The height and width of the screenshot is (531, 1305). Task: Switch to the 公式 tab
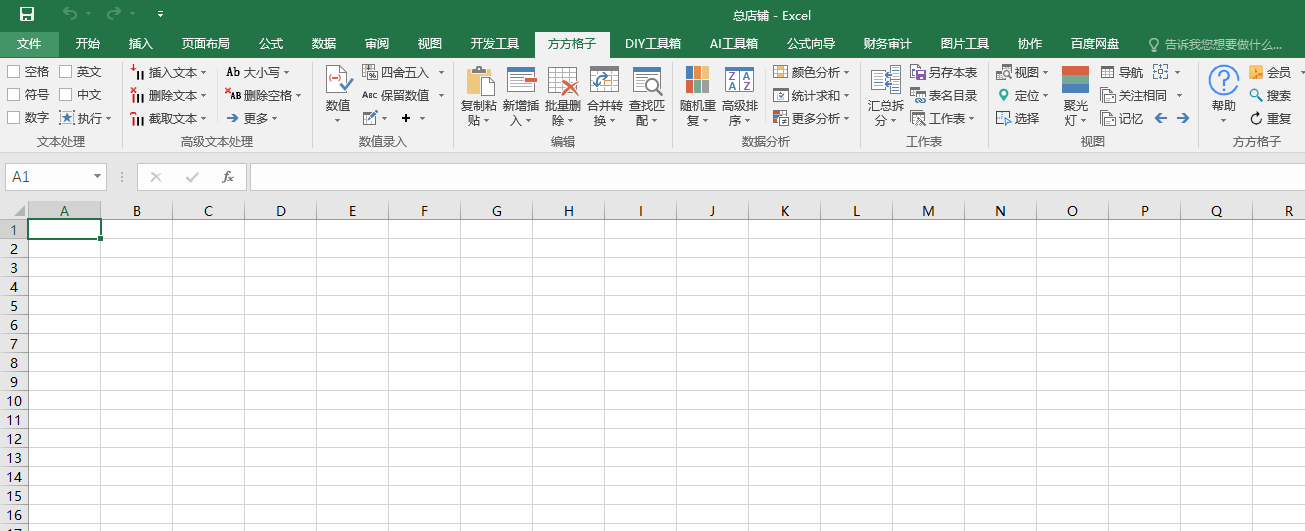click(x=271, y=44)
